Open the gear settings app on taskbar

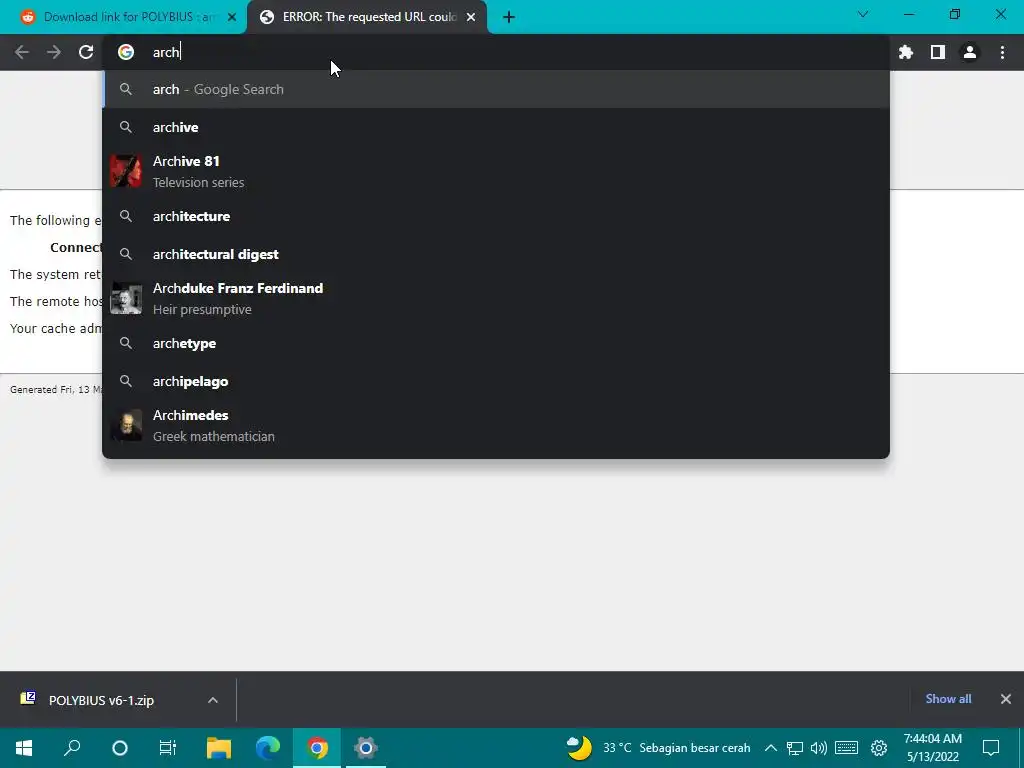(366, 748)
